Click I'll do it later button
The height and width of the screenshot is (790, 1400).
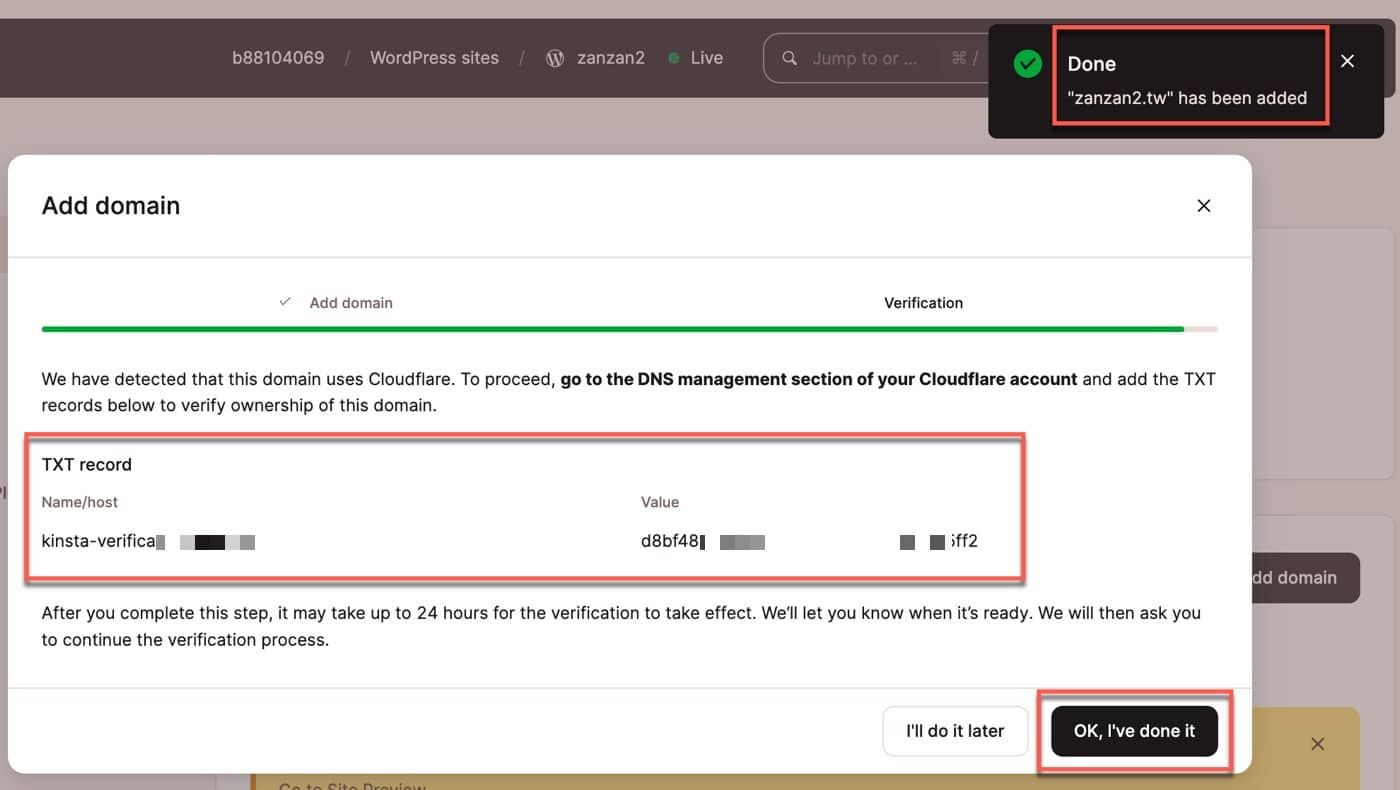(x=955, y=731)
